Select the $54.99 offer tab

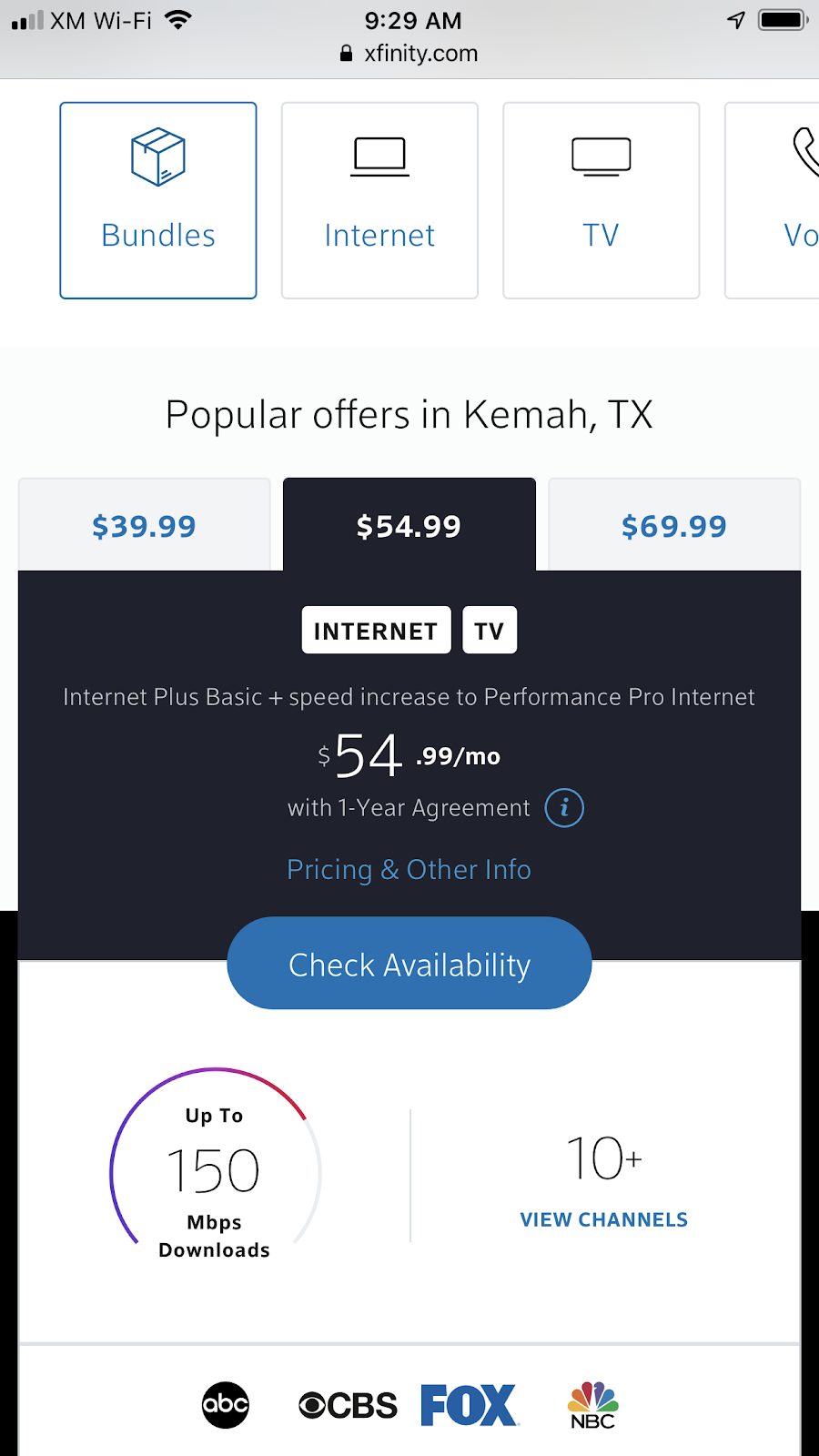[x=409, y=526]
